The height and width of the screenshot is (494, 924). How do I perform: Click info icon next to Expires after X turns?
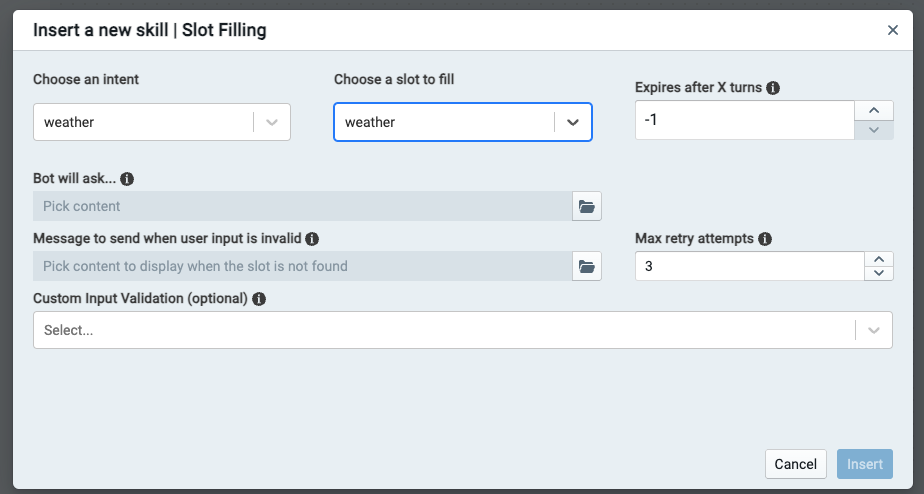click(773, 88)
